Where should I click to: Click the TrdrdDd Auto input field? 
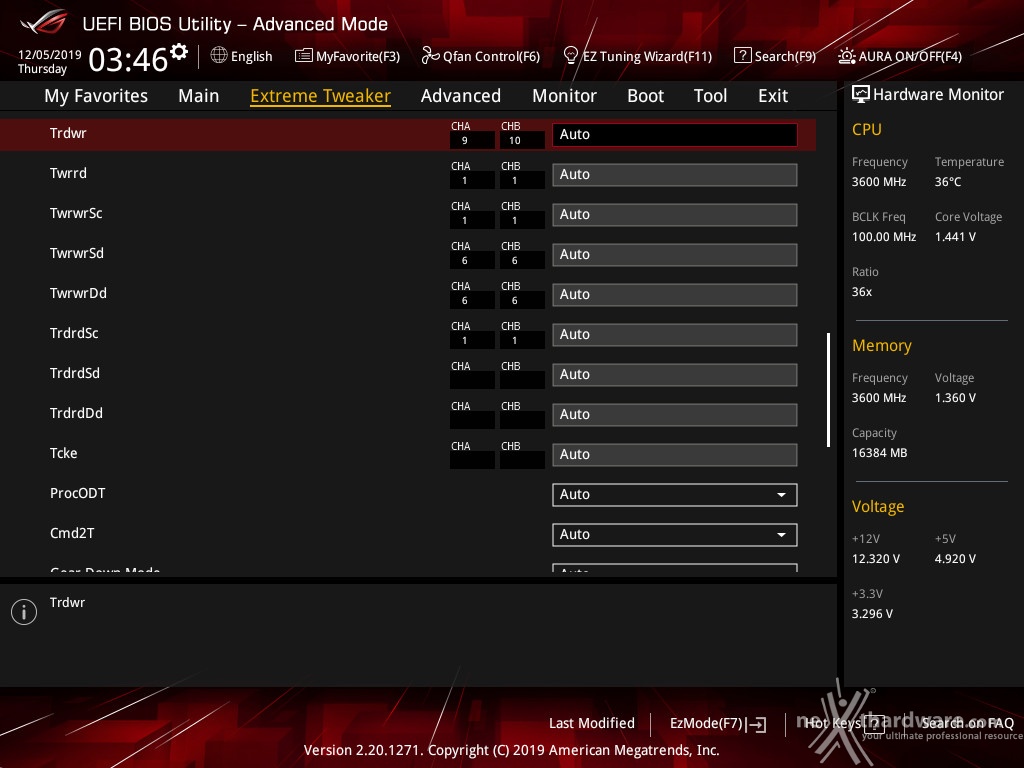click(x=675, y=414)
